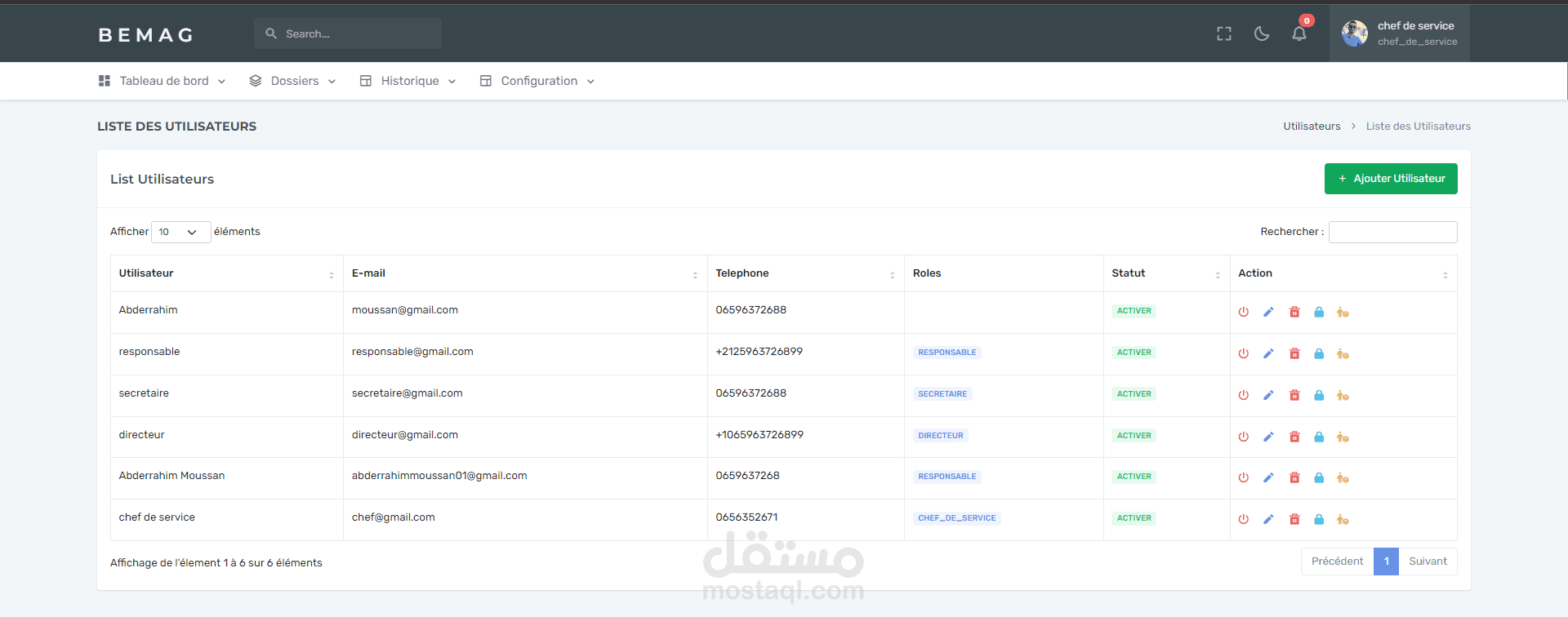Open the Afficher entries-per-page dropdown
The width and height of the screenshot is (1568, 617).
click(x=180, y=232)
